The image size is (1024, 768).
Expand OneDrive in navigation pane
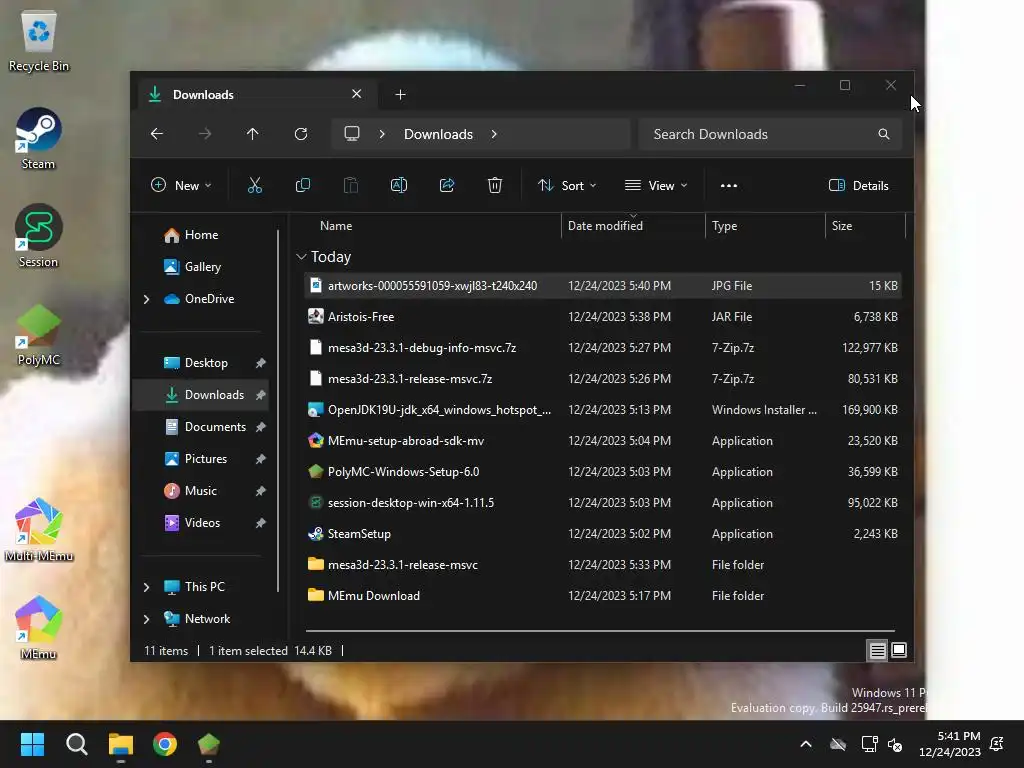coord(146,299)
